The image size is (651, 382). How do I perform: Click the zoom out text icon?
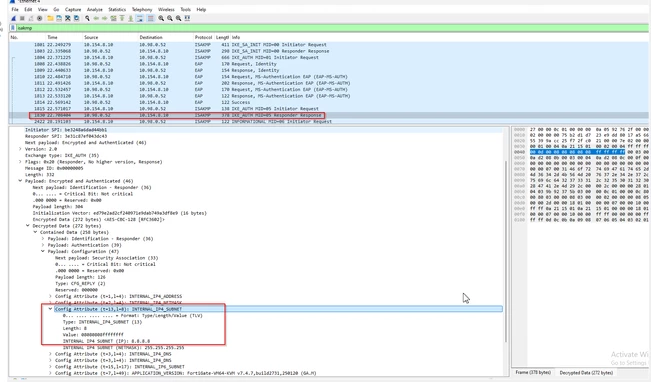coord(170,18)
